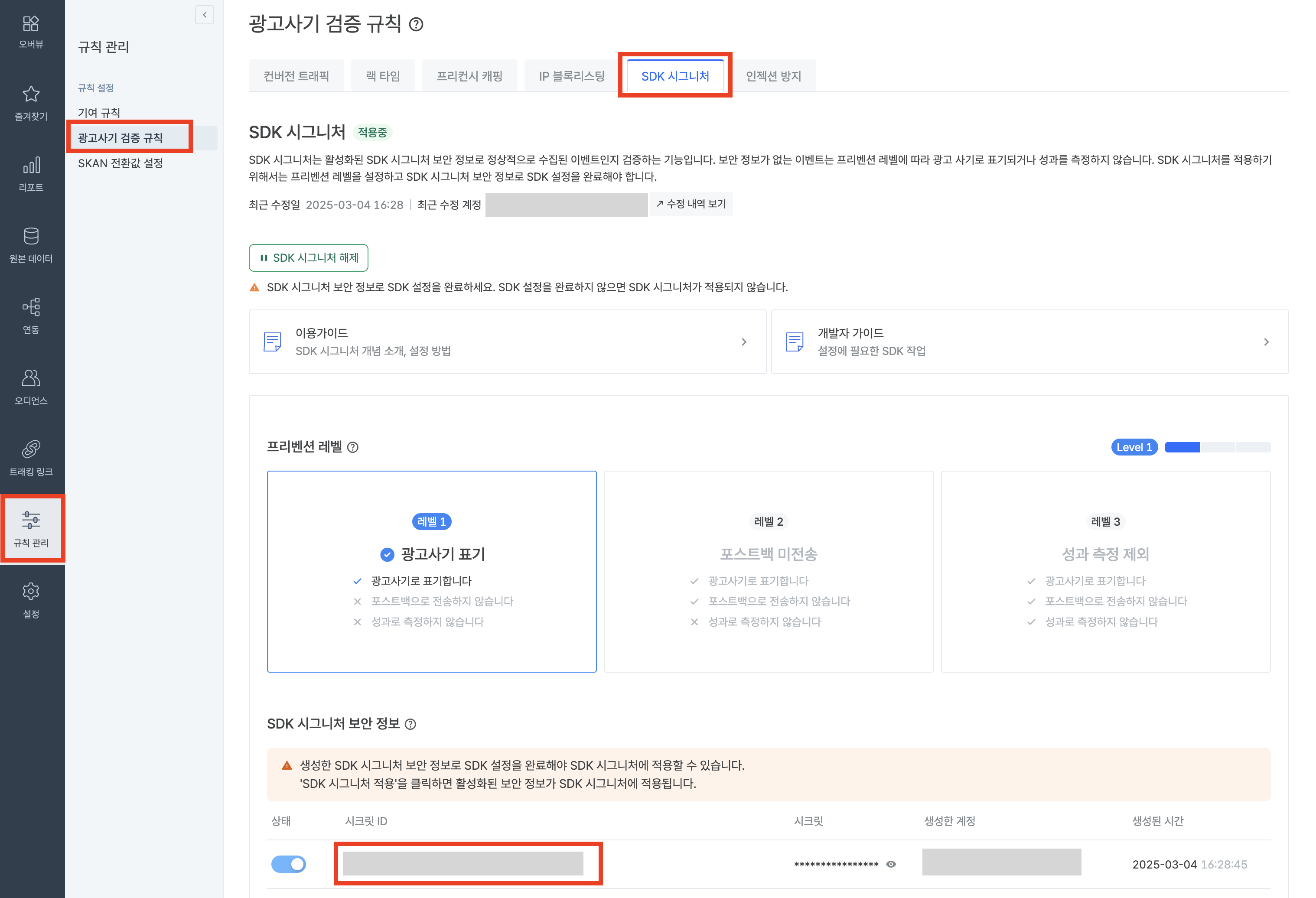
Task: Open the 트래킹 링크 link icon
Action: point(31,449)
